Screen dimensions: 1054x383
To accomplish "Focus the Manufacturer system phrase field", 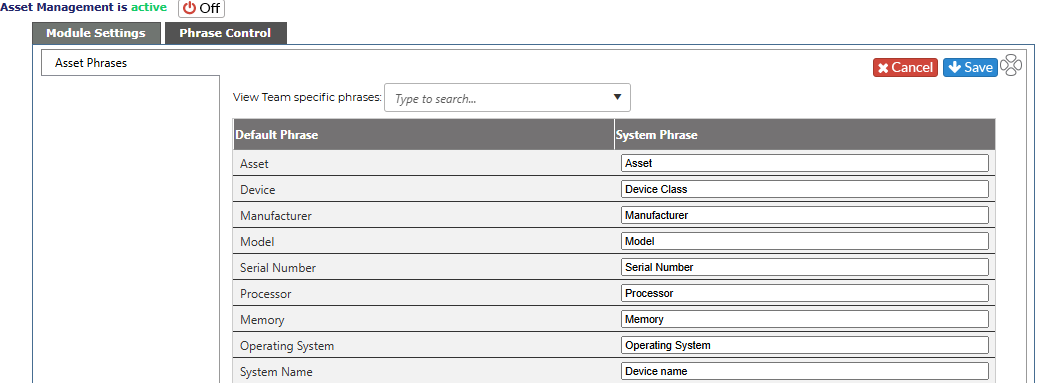I will 805,215.
